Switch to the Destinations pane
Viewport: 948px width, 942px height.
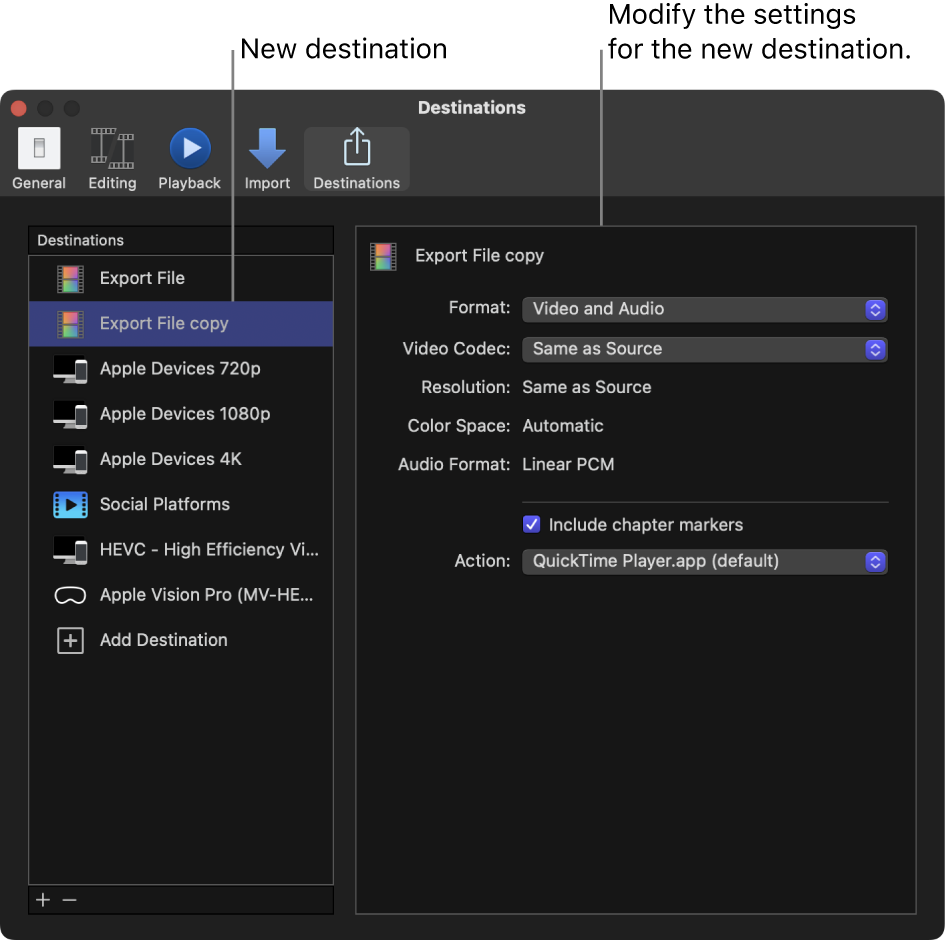(356, 155)
